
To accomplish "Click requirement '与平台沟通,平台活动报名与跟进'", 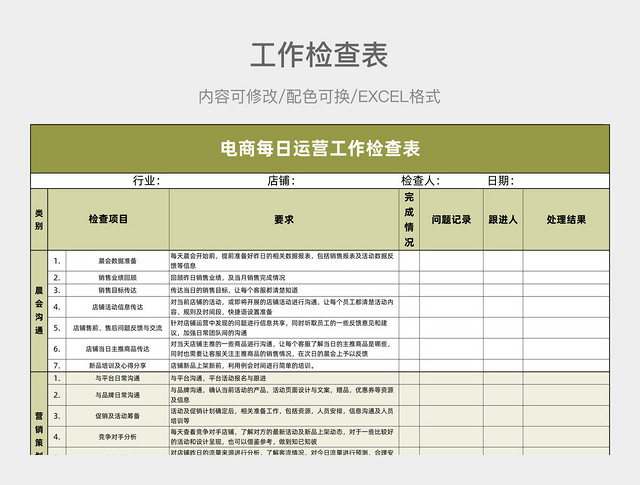I will [218, 378].
